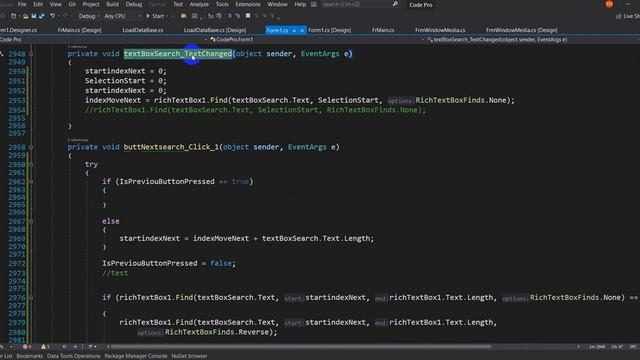Open the Test menu
The width and height of the screenshot is (640, 360).
[178, 4]
